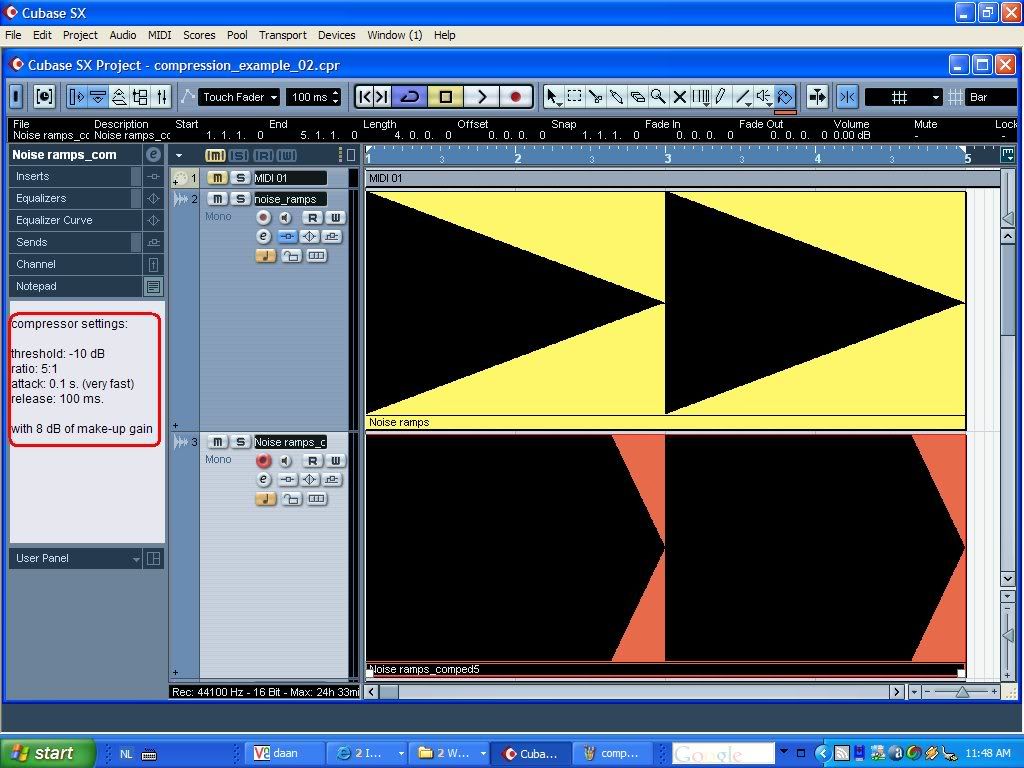Screen dimensions: 1024x768
Task: Pick the Time Warp tool
Action: pos(700,97)
